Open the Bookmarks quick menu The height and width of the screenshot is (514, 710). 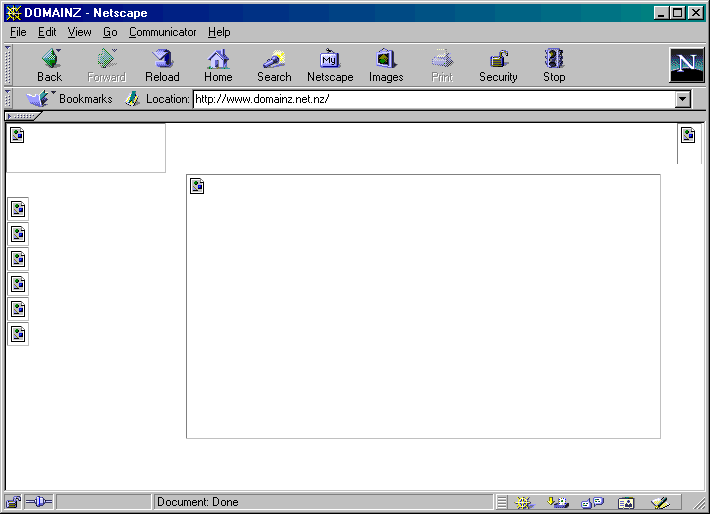click(70, 99)
